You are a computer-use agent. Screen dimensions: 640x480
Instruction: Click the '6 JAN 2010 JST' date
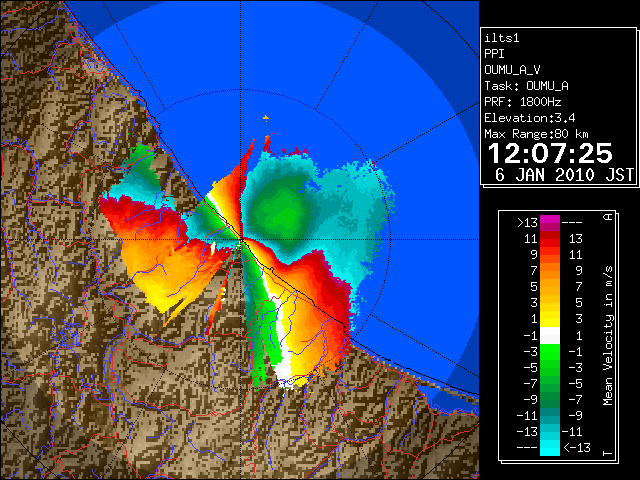[564, 175]
